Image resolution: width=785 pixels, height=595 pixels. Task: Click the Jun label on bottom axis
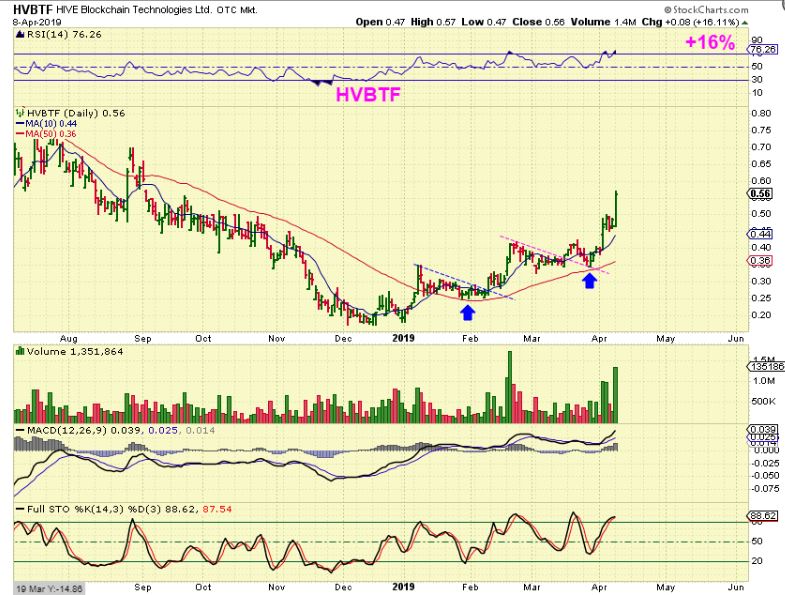pyautogui.click(x=736, y=587)
